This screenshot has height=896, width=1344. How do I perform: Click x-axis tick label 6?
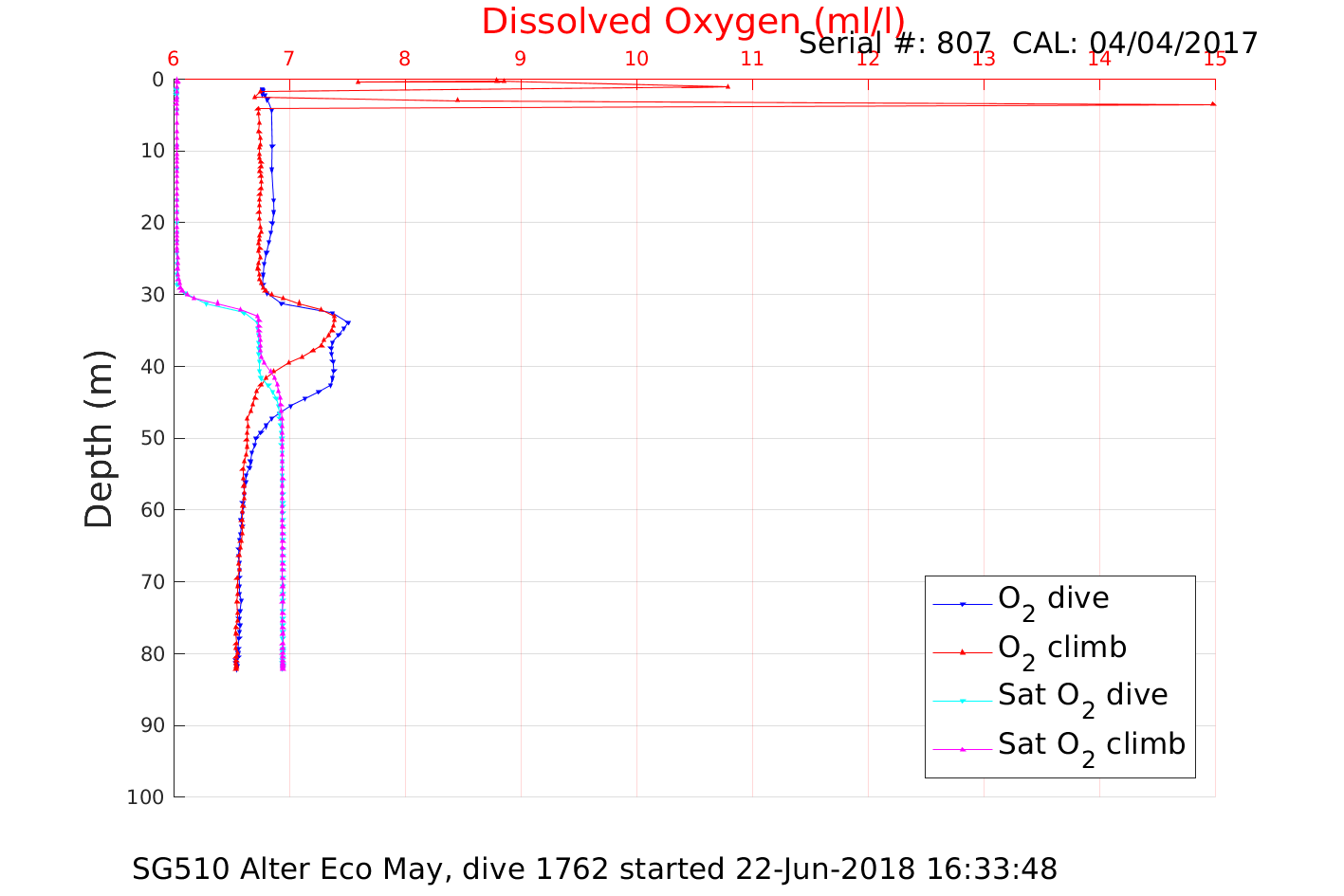point(174,60)
